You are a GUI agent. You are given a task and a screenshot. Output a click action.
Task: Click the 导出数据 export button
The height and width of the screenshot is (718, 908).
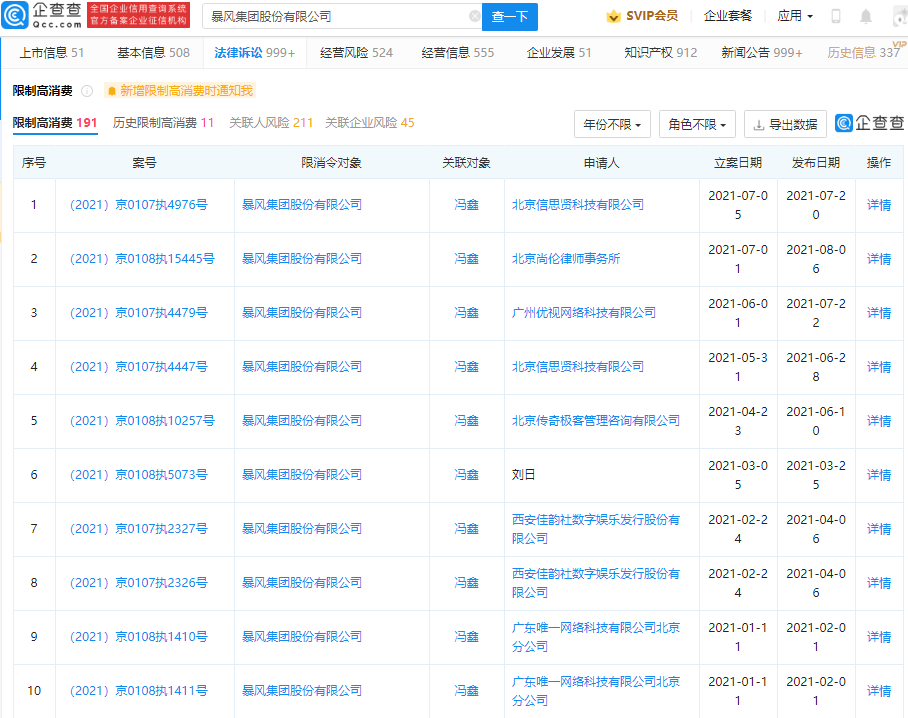tap(785, 125)
